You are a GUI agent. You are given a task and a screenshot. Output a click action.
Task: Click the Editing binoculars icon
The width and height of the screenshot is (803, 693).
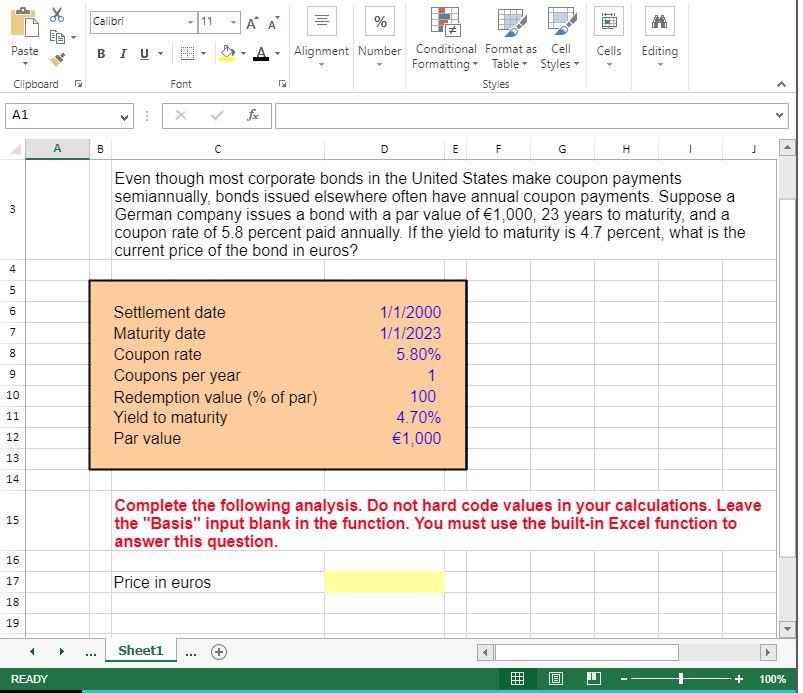(x=660, y=22)
